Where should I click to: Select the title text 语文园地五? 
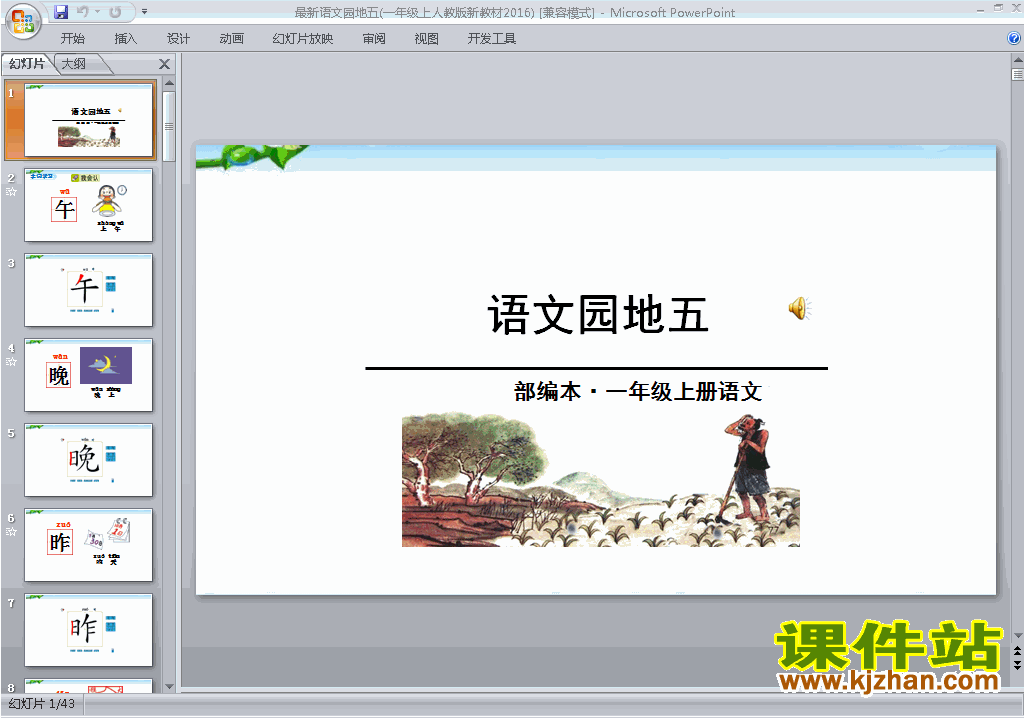point(598,315)
